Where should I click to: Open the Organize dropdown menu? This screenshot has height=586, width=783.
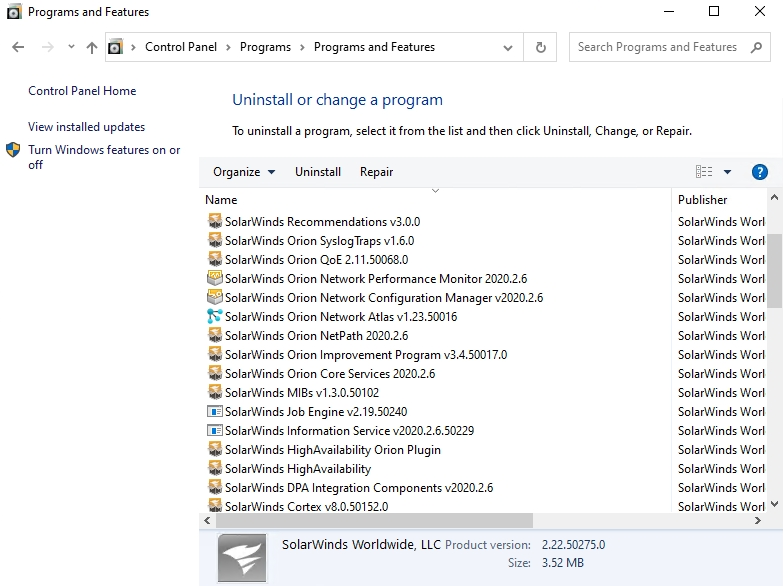tap(244, 172)
